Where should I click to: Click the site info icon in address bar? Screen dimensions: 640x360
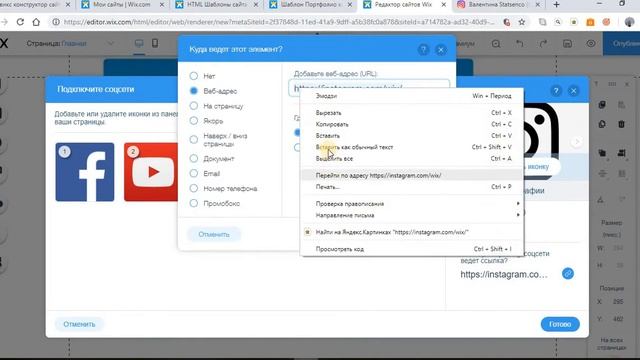(56, 22)
